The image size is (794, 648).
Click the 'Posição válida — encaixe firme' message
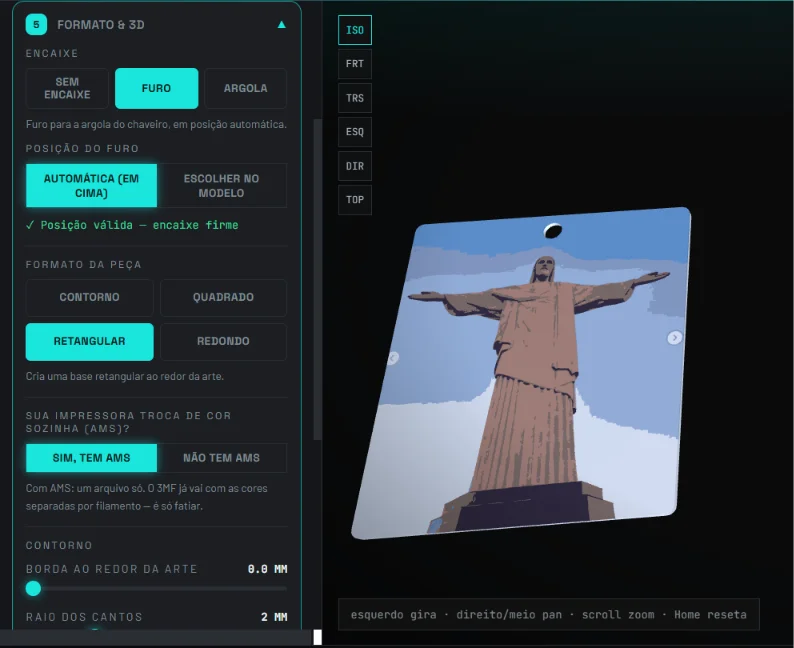pos(132,225)
